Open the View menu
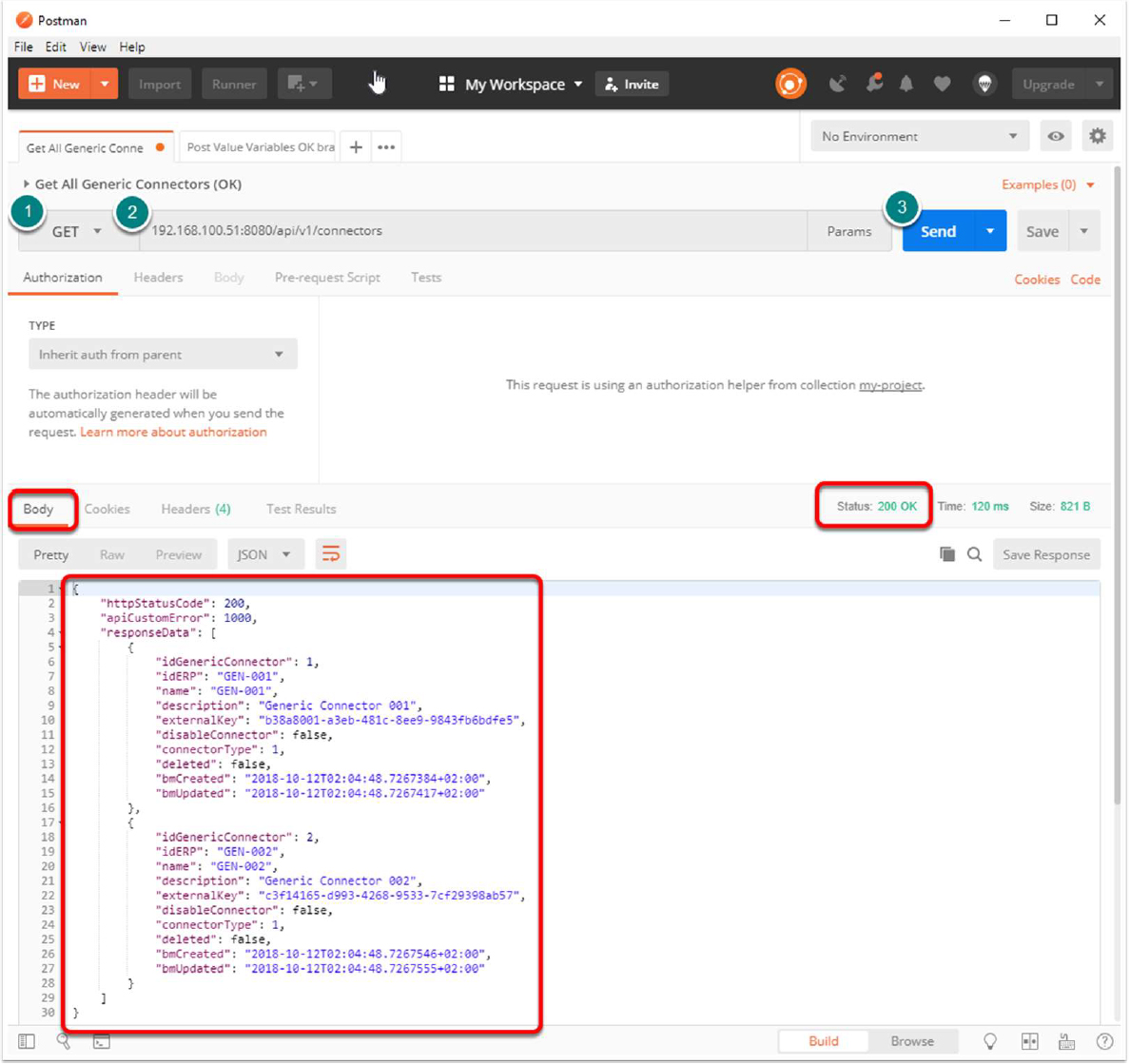Screen dimensions: 1130x1064 [92, 47]
